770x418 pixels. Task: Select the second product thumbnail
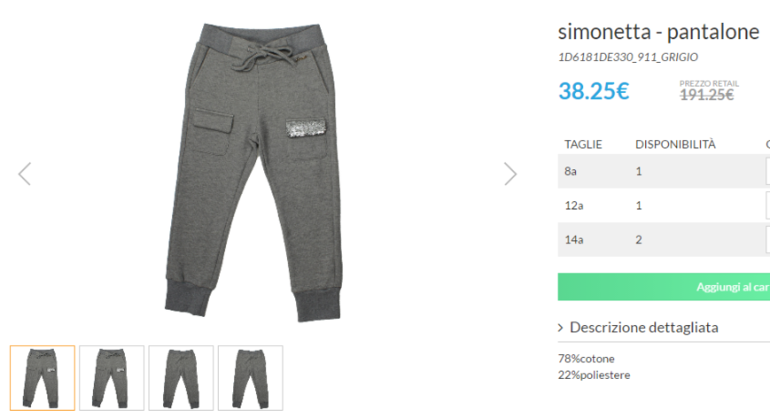(x=112, y=378)
